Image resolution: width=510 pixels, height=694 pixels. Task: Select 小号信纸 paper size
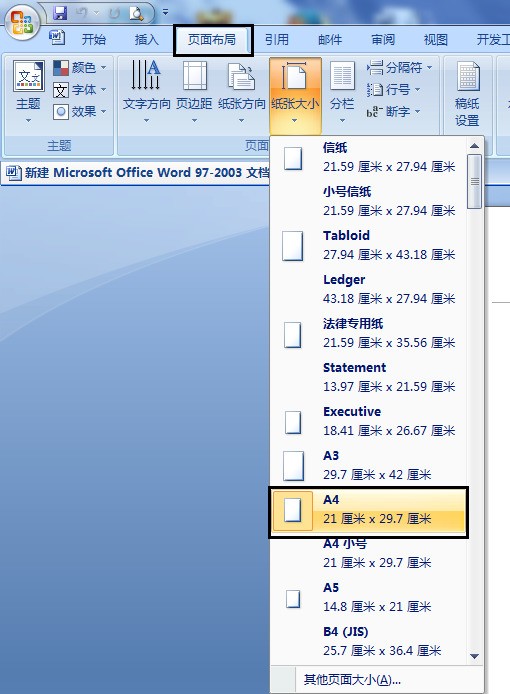(368, 201)
